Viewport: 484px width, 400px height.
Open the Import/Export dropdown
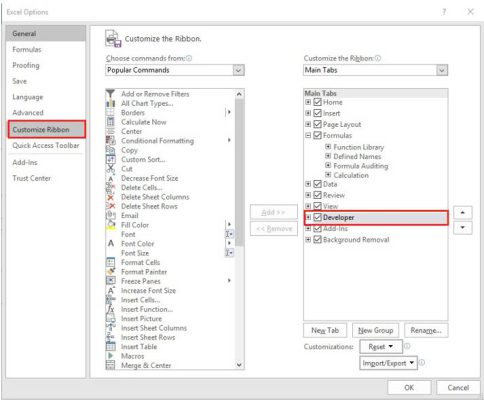coord(388,363)
